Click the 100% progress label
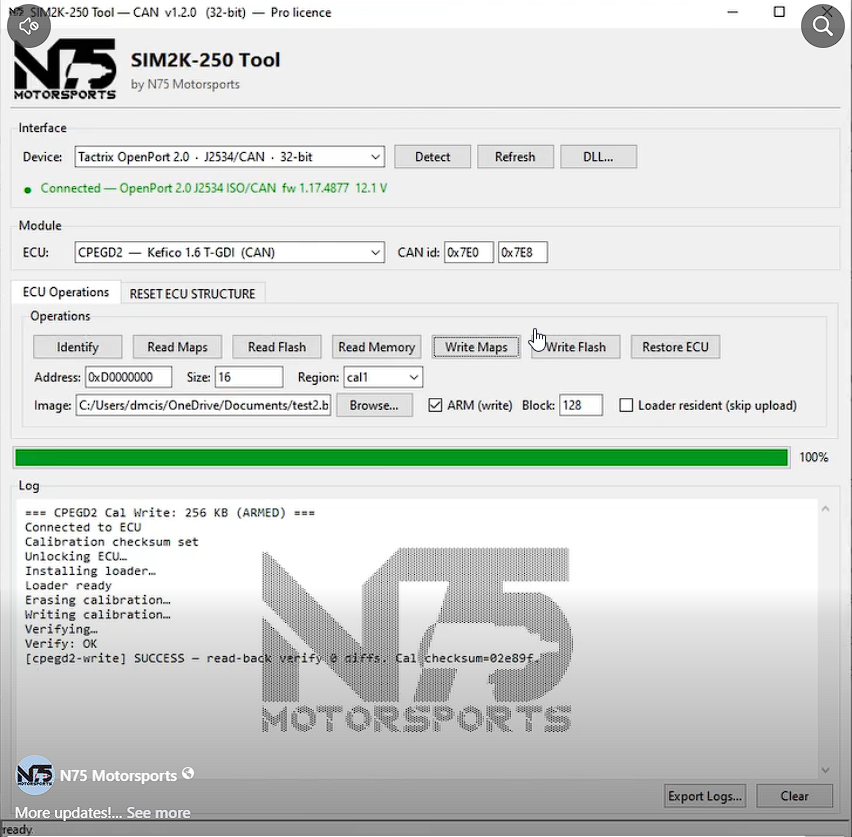This screenshot has height=837, width=852. coord(813,458)
